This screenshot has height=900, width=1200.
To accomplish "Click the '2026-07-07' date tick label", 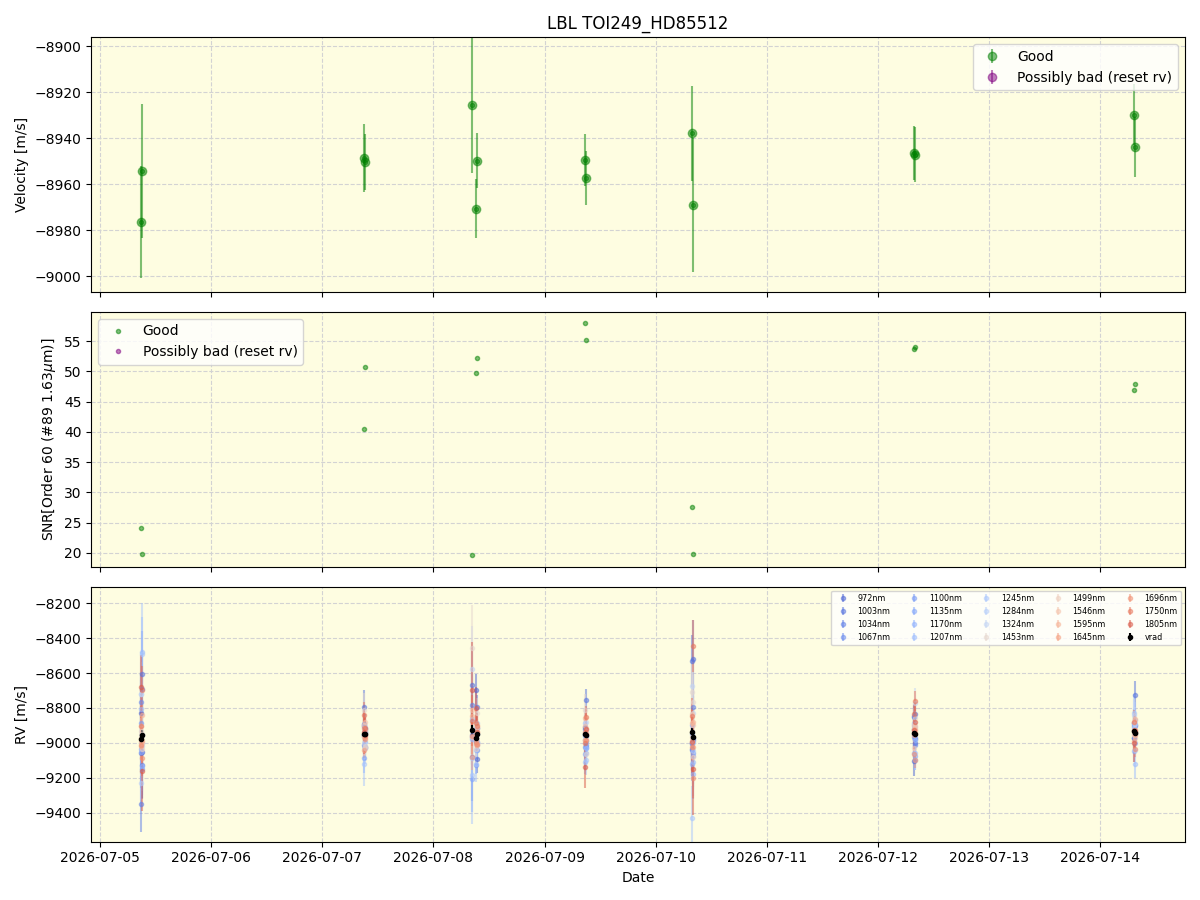I will point(322,858).
